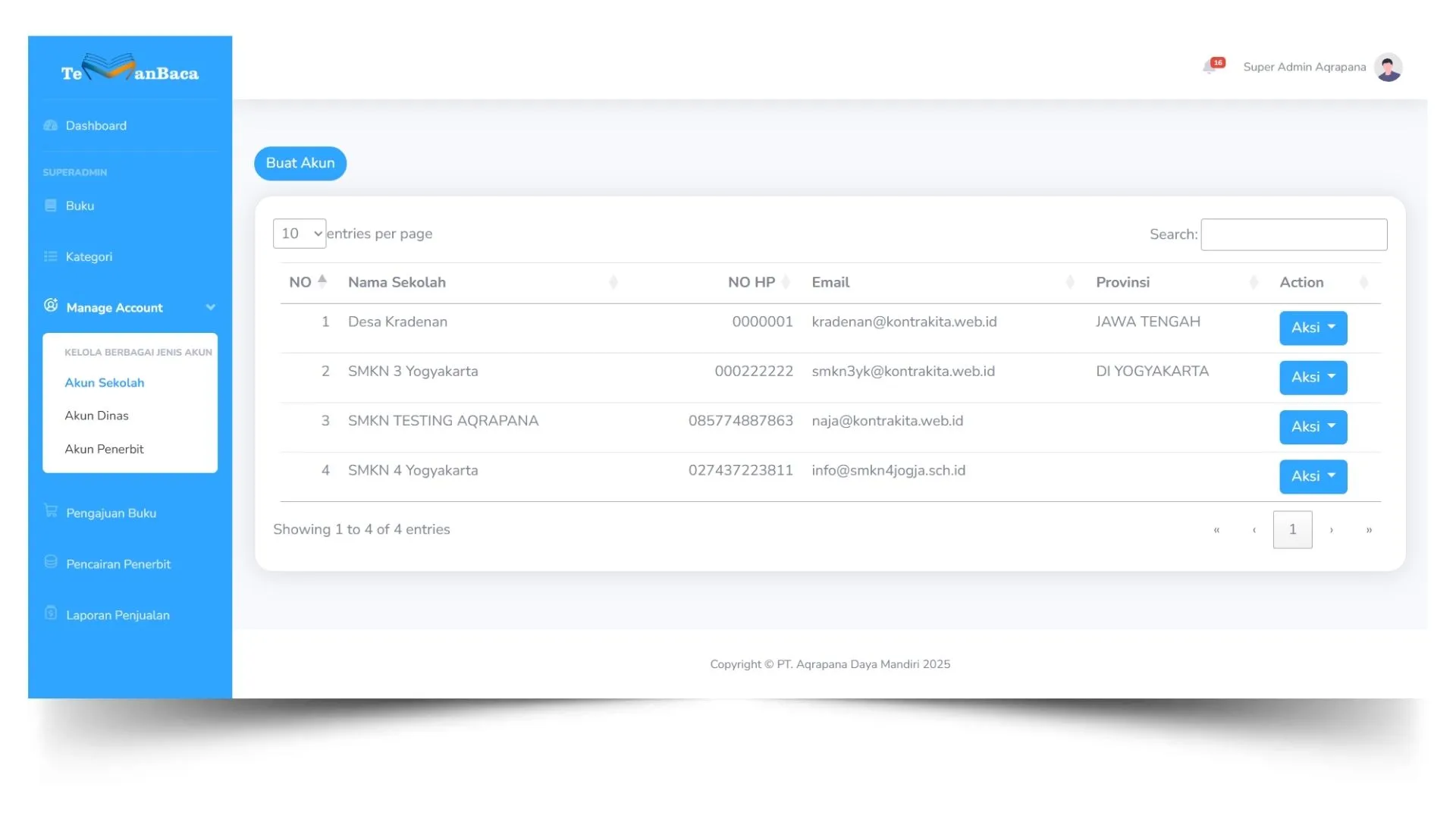
Task: Open Aksi dropdown for Desa Kradenan
Action: (1313, 328)
